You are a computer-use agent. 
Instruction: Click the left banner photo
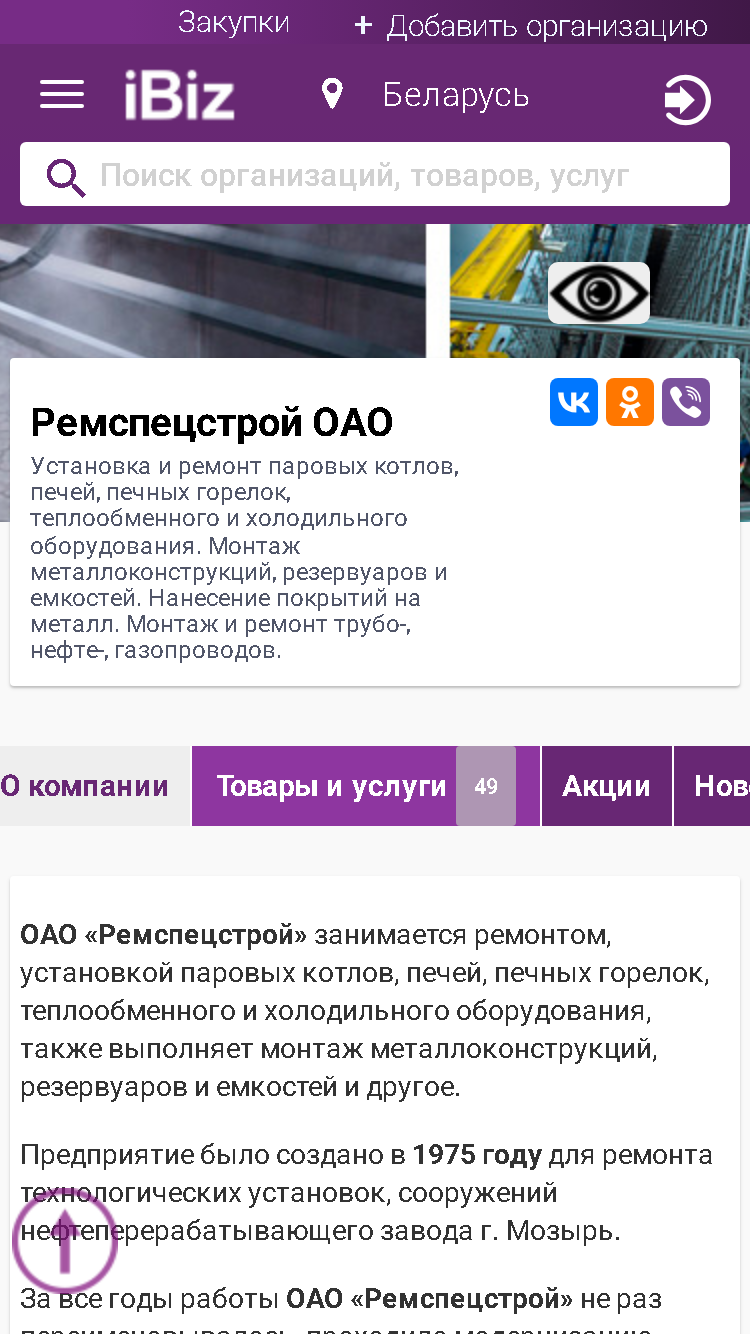click(213, 291)
